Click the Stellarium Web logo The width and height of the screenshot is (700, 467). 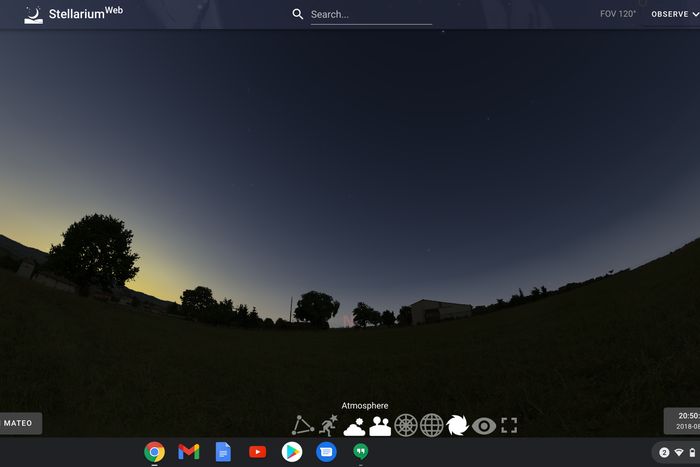pyautogui.click(x=76, y=14)
